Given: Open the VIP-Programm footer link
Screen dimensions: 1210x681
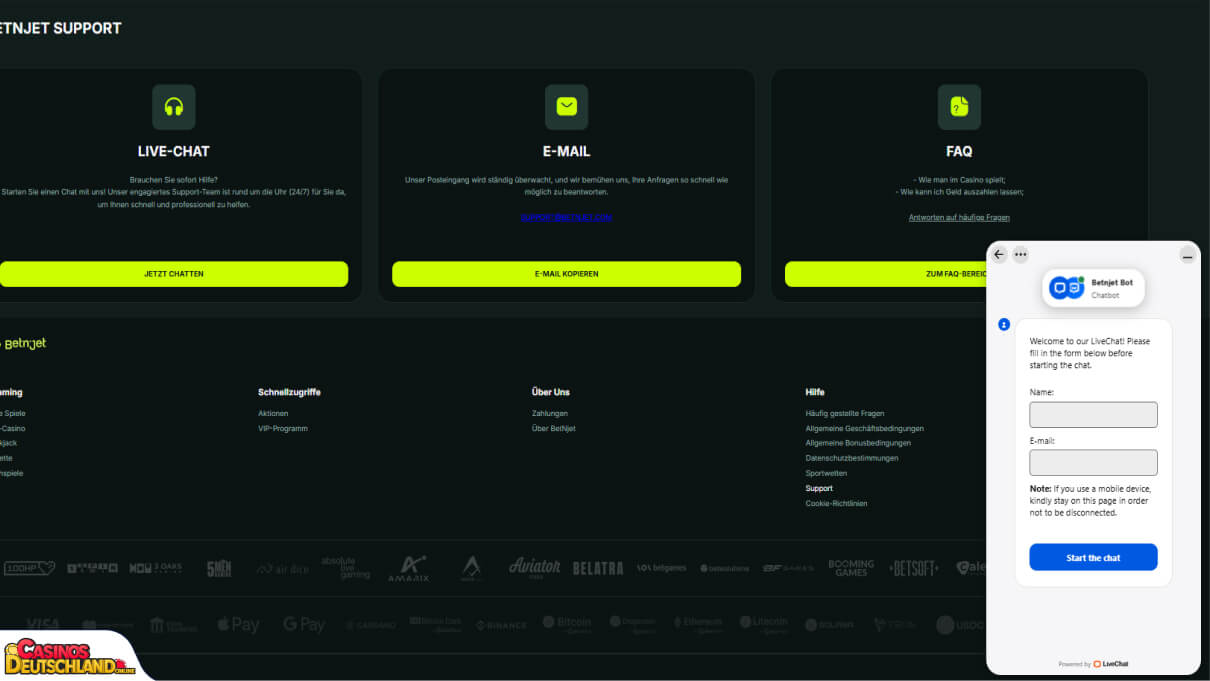Looking at the screenshot, I should coord(283,428).
